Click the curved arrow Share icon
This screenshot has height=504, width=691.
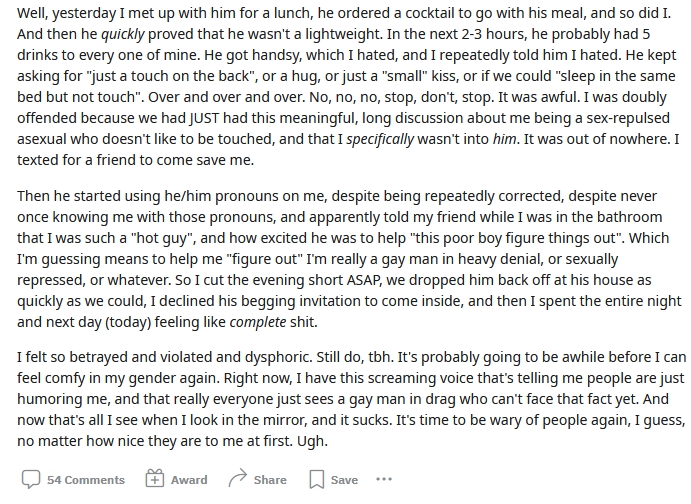point(238,479)
